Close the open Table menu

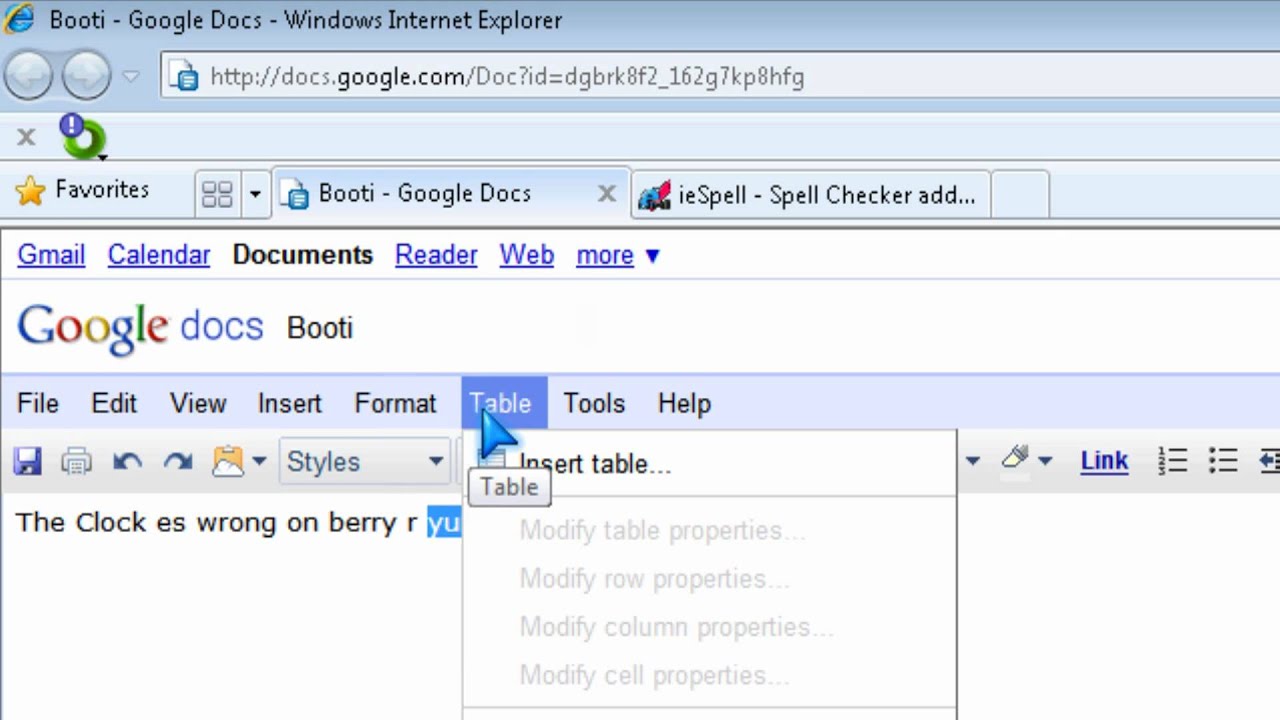point(504,404)
